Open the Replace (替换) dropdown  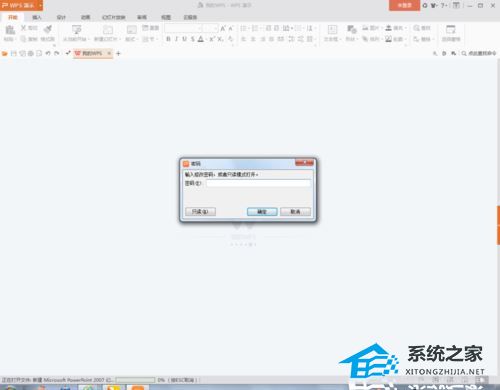[x=423, y=39]
